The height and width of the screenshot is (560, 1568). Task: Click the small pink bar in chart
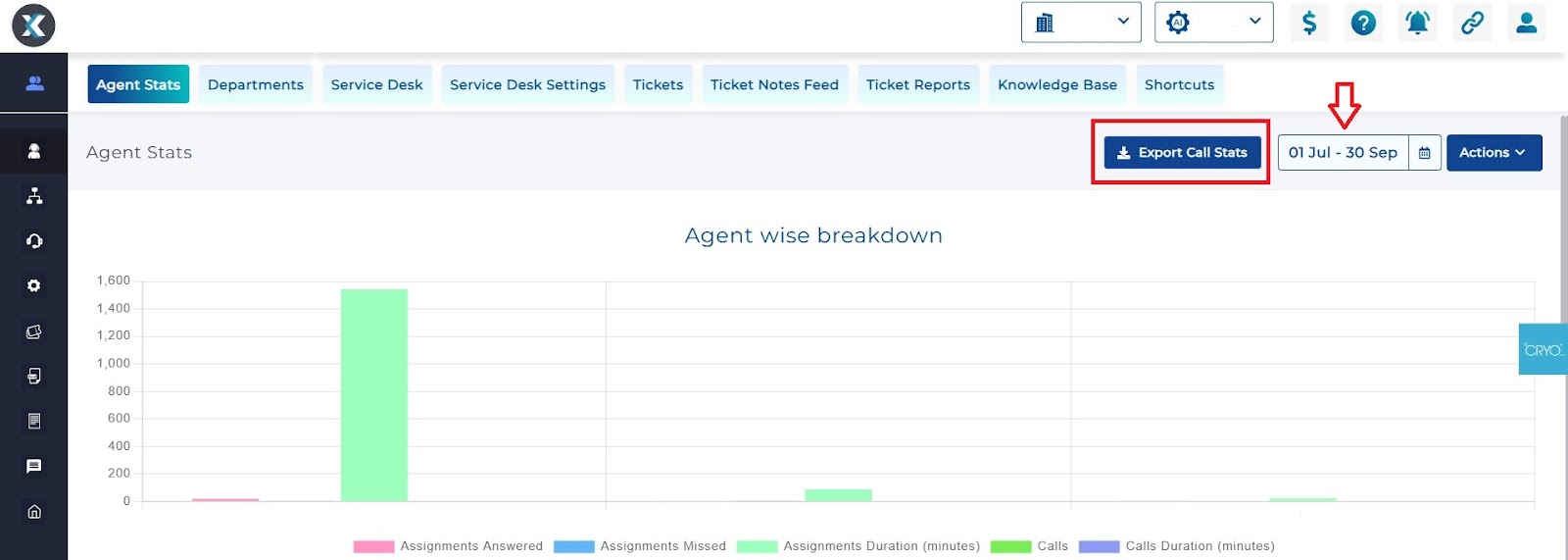(x=225, y=500)
